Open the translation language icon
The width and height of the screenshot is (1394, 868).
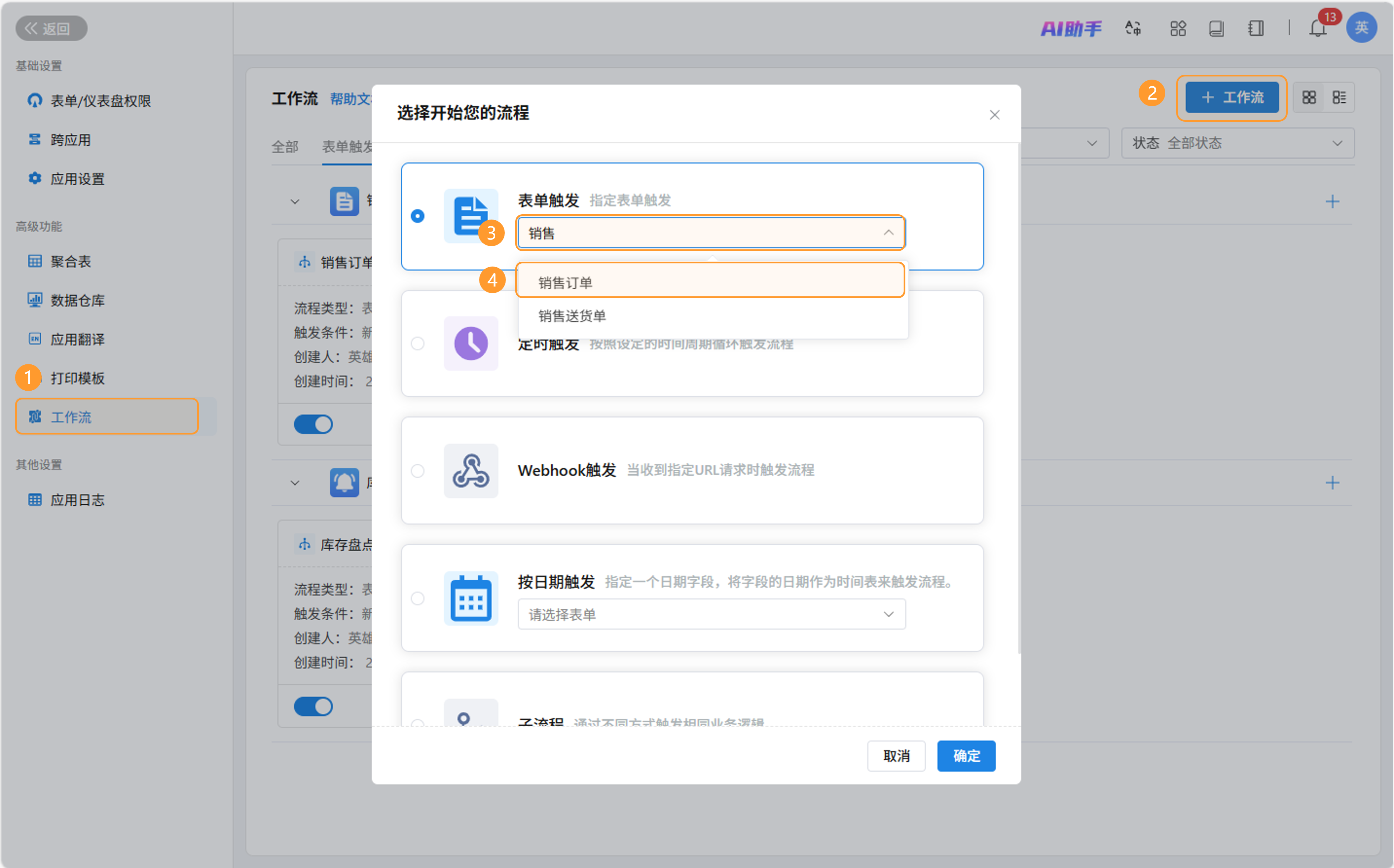(1133, 29)
